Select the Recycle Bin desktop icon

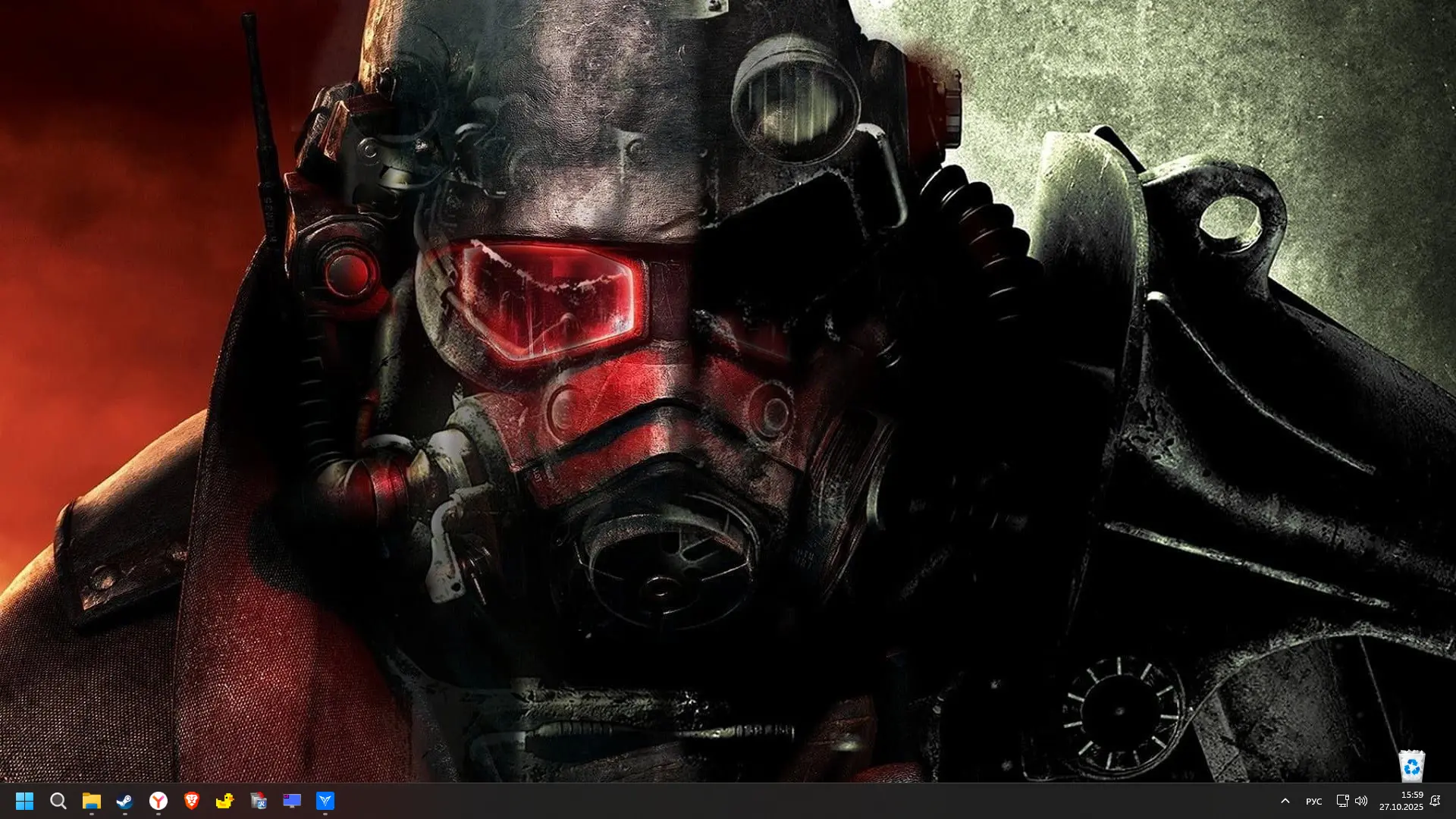click(x=1411, y=766)
